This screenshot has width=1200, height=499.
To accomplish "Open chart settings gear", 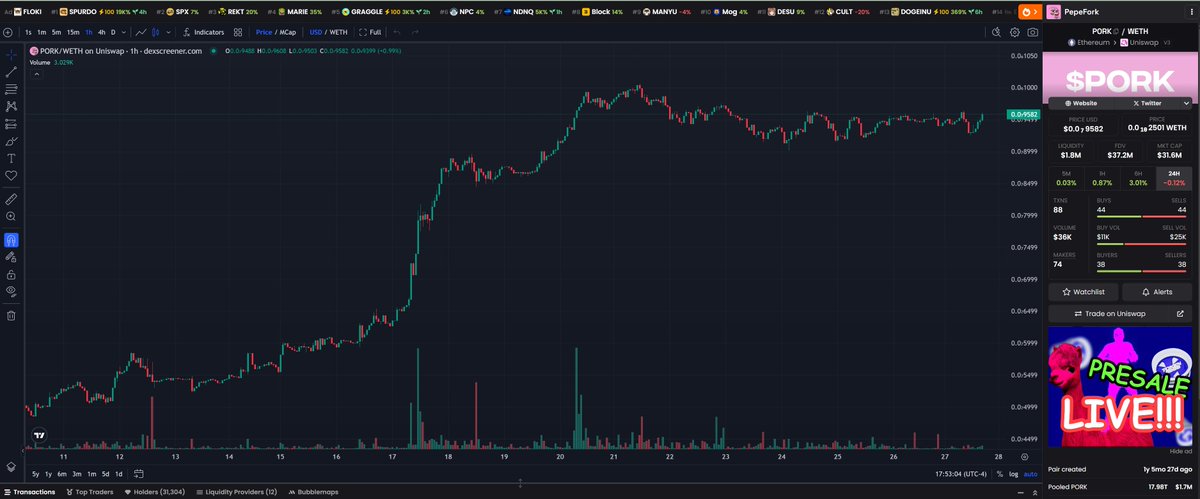I will tap(1015, 32).
